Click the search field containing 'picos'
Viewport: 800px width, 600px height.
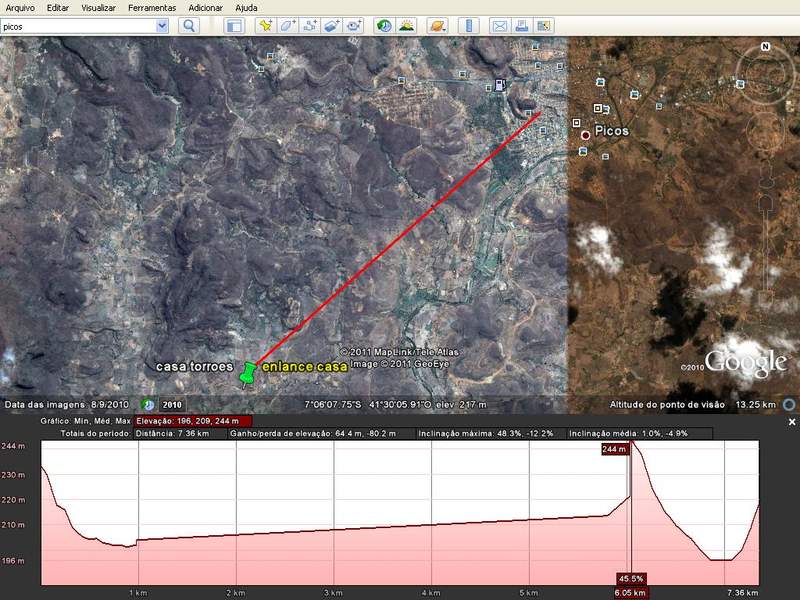(x=78, y=27)
